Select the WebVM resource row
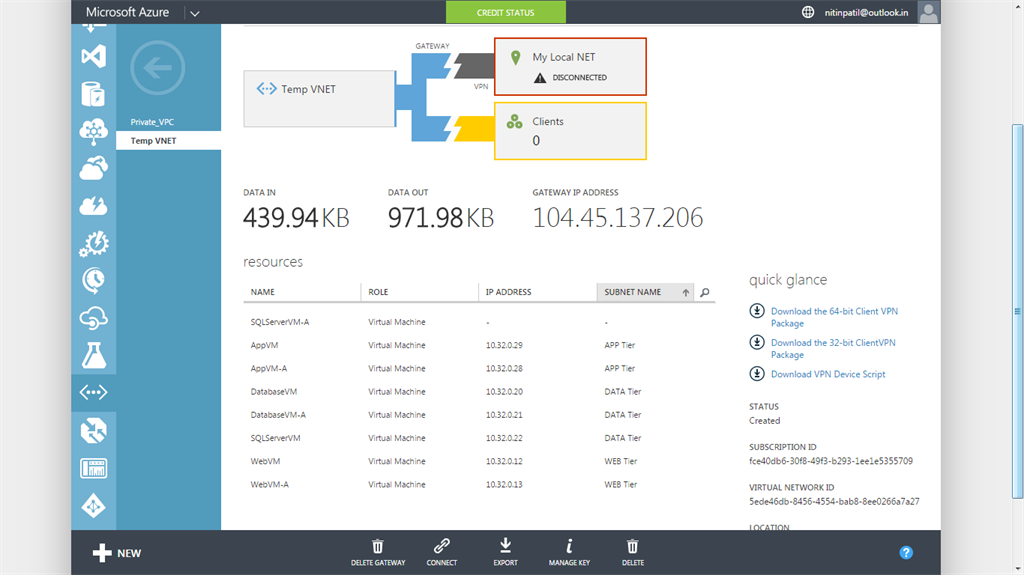The image size is (1024, 575). tap(479, 461)
